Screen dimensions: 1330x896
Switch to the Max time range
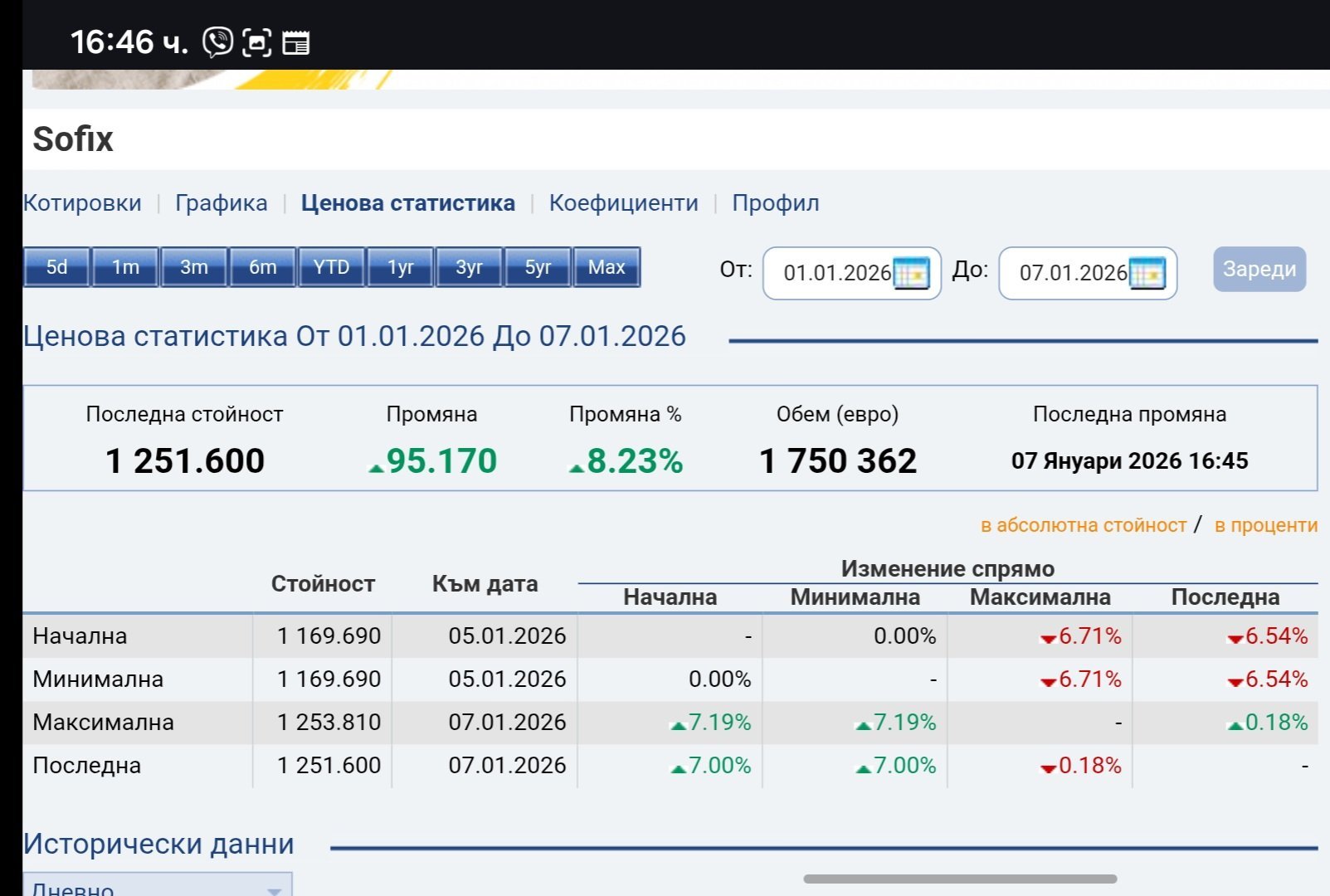(x=607, y=267)
